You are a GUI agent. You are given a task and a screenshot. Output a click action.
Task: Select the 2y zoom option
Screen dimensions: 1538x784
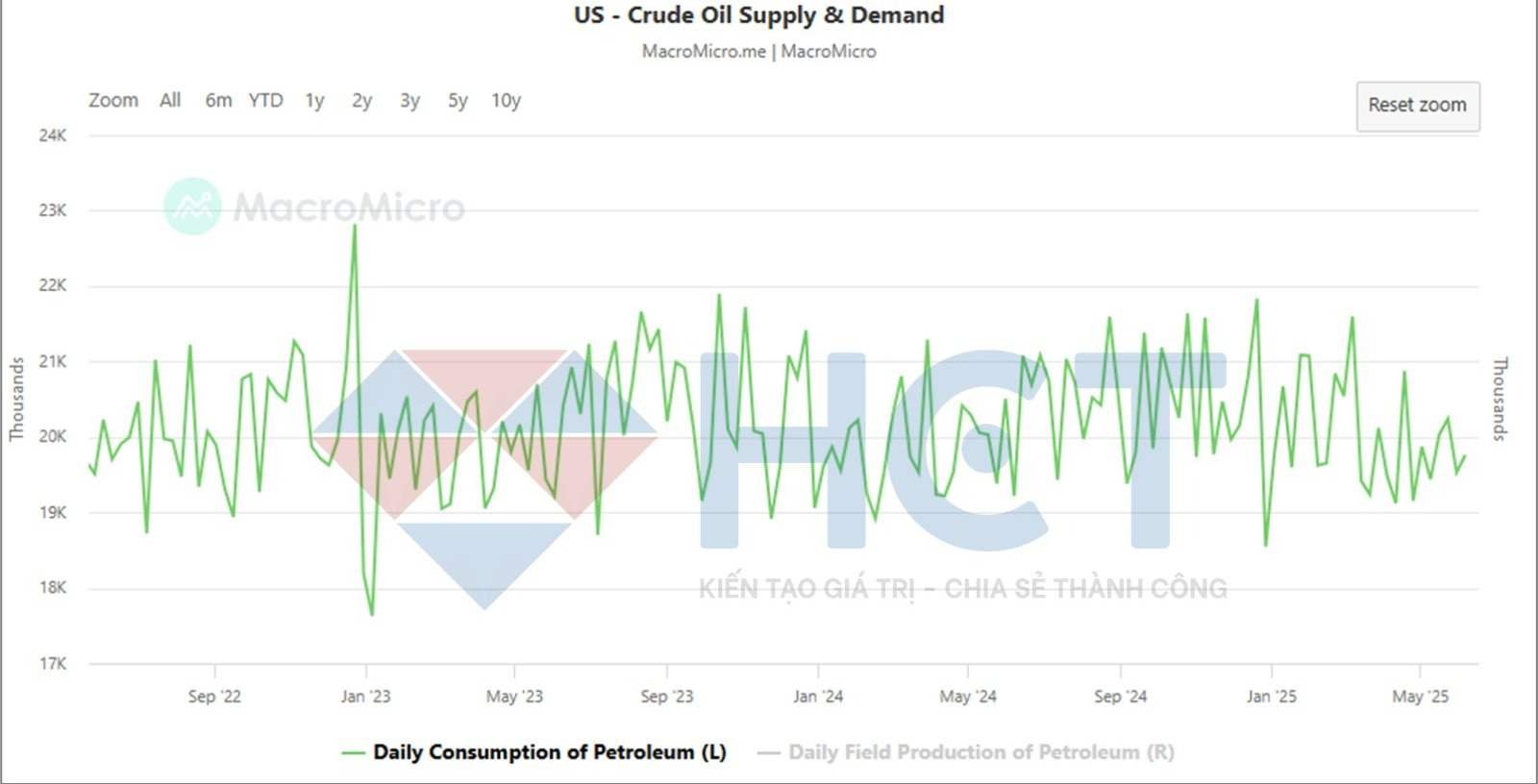tap(361, 100)
